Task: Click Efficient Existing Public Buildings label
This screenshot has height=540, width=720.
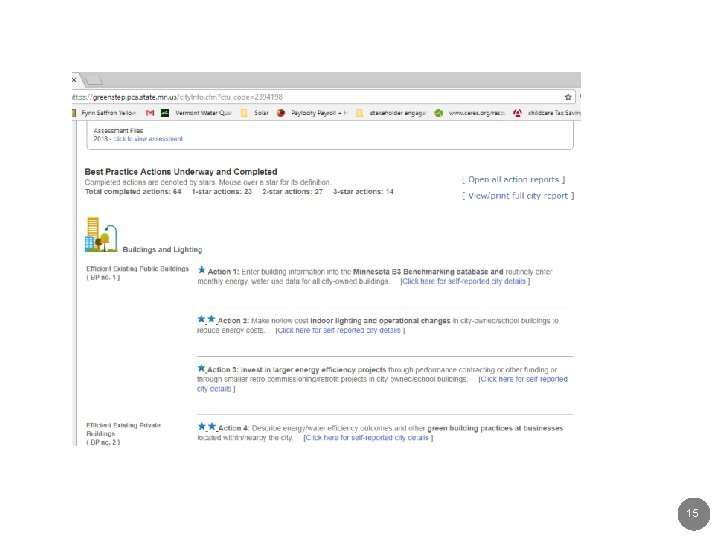Action: 137,269
